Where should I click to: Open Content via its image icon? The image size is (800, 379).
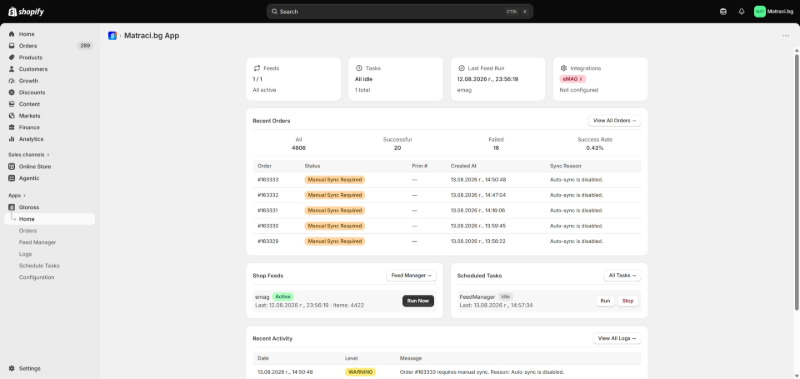pyautogui.click(x=12, y=104)
